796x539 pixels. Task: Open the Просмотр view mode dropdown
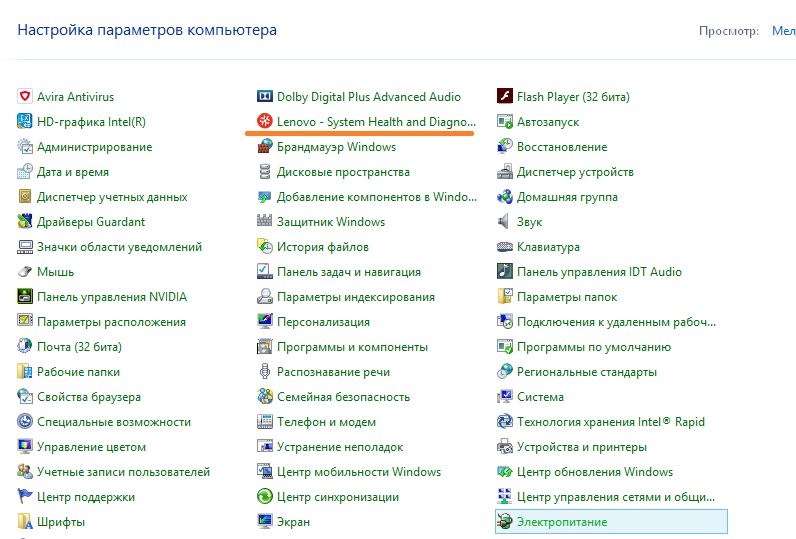pyautogui.click(x=783, y=31)
